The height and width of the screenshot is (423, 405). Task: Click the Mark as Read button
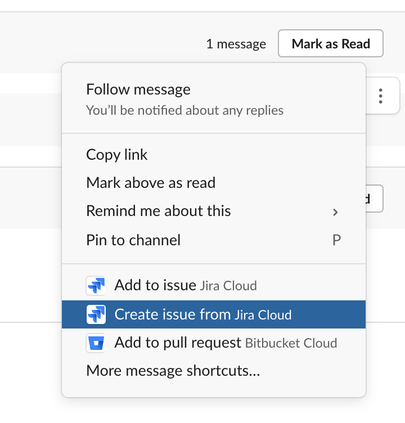[x=331, y=44]
